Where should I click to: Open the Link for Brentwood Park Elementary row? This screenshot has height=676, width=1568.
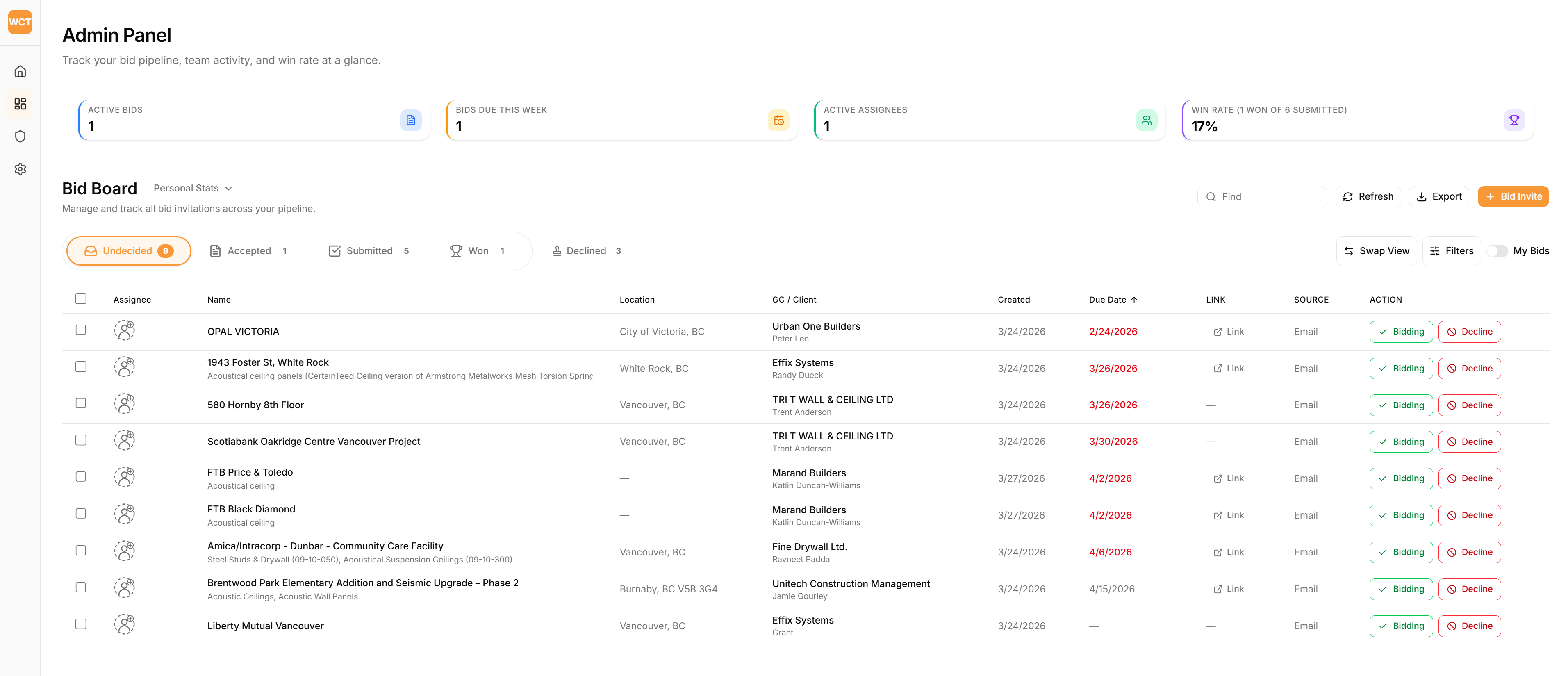pyautogui.click(x=1228, y=588)
